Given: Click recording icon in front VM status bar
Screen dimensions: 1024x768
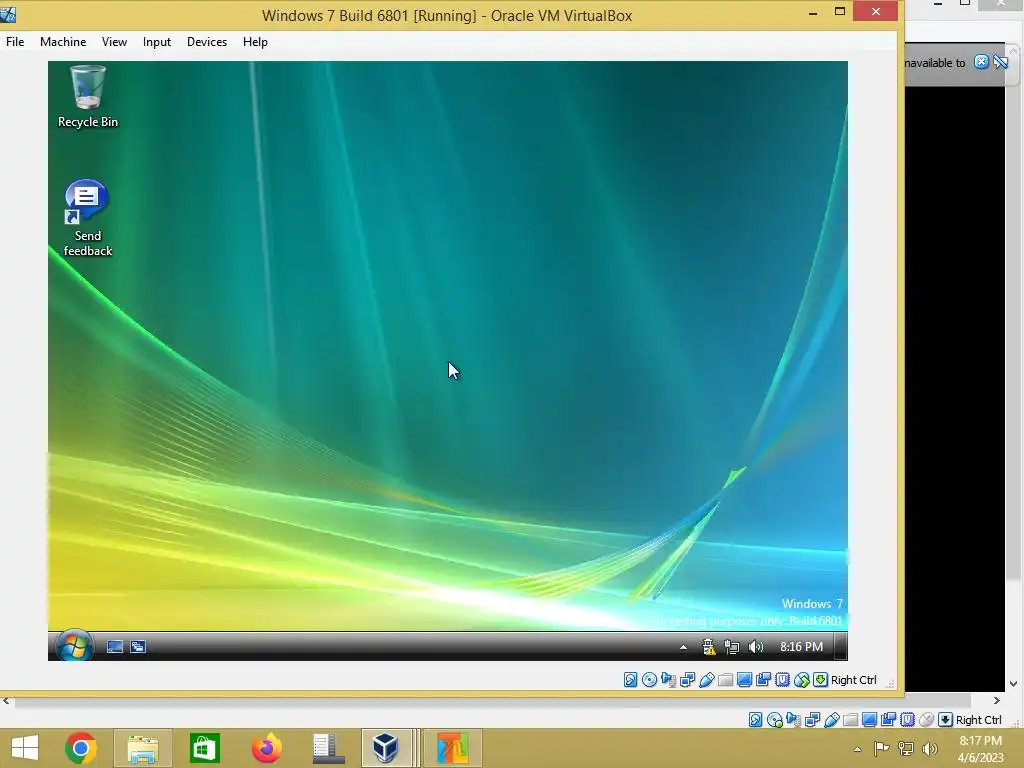Looking at the screenshot, I should click(x=763, y=680).
